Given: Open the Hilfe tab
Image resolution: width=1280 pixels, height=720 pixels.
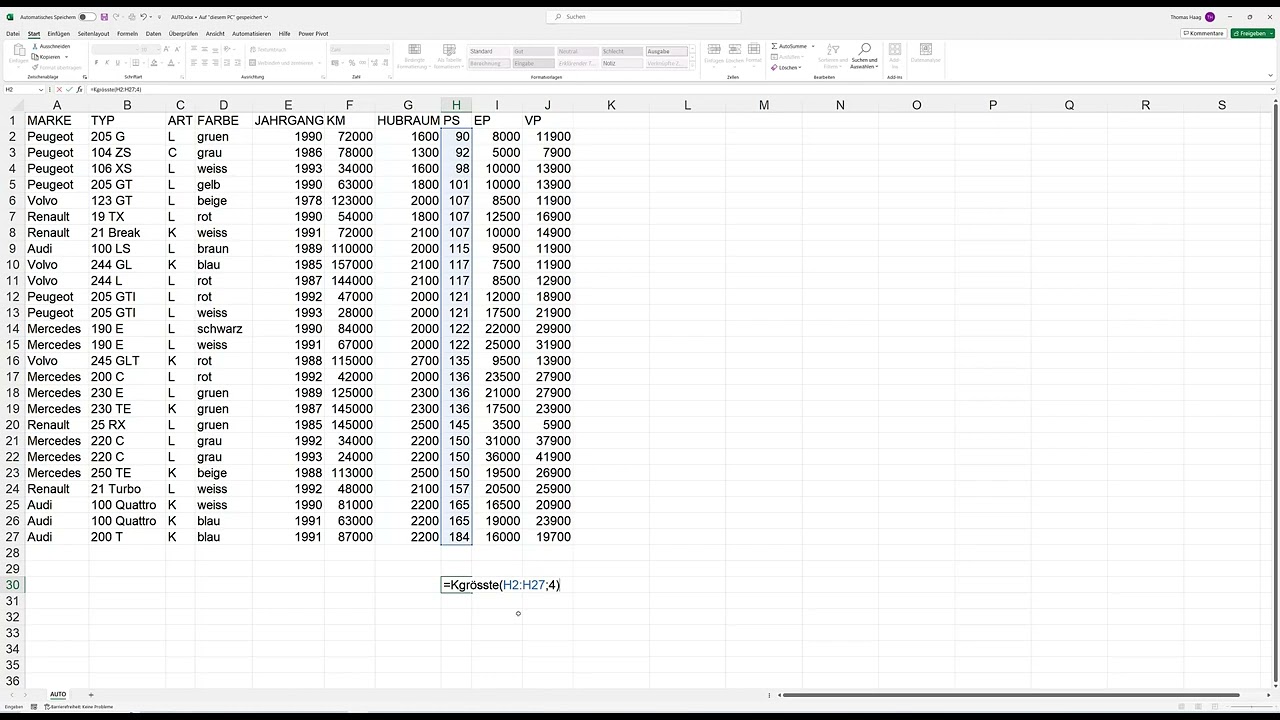Looking at the screenshot, I should click(x=285, y=33).
